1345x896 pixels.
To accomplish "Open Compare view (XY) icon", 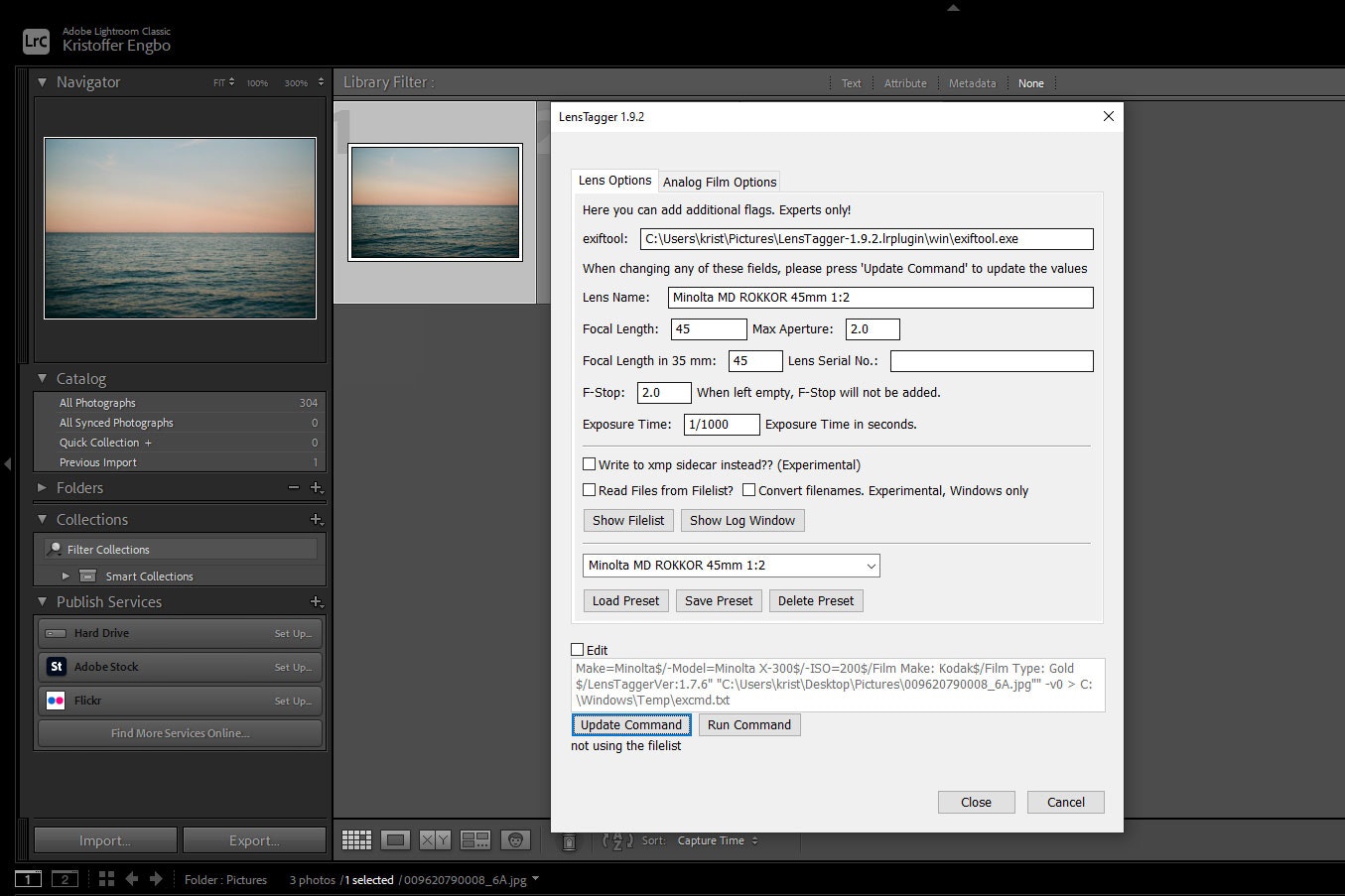I will point(435,840).
